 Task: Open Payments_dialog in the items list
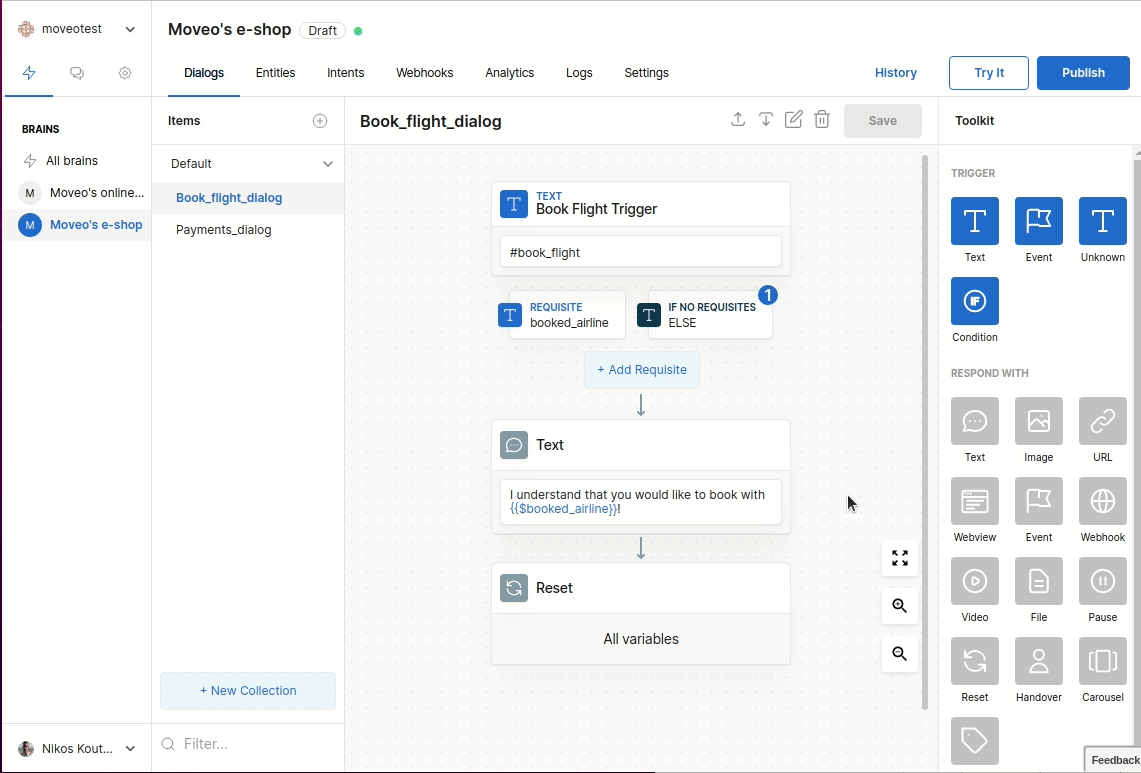point(224,230)
